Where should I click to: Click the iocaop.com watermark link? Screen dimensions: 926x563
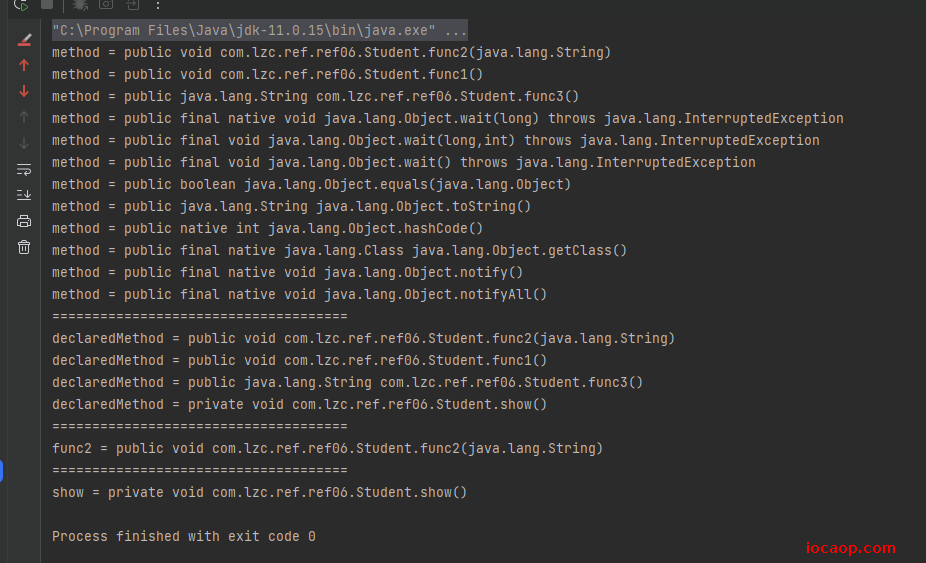pos(850,548)
